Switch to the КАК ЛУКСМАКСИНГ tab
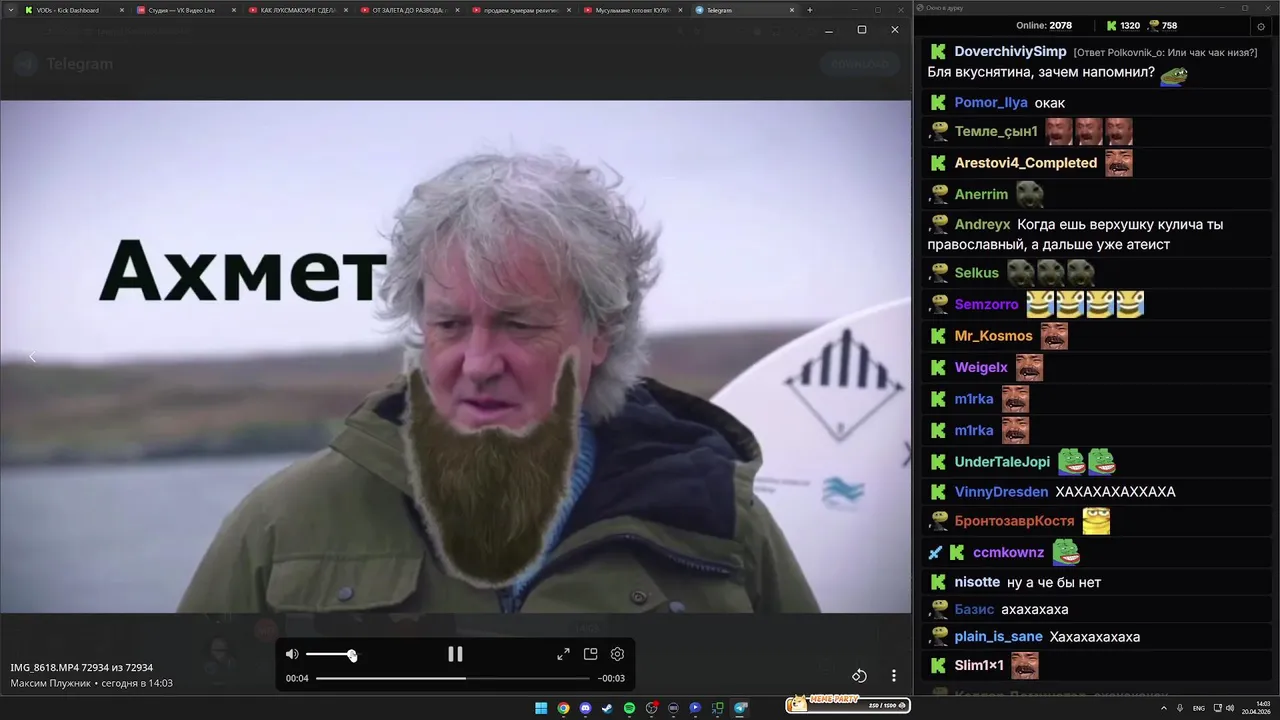1280x720 pixels. pyautogui.click(x=300, y=10)
